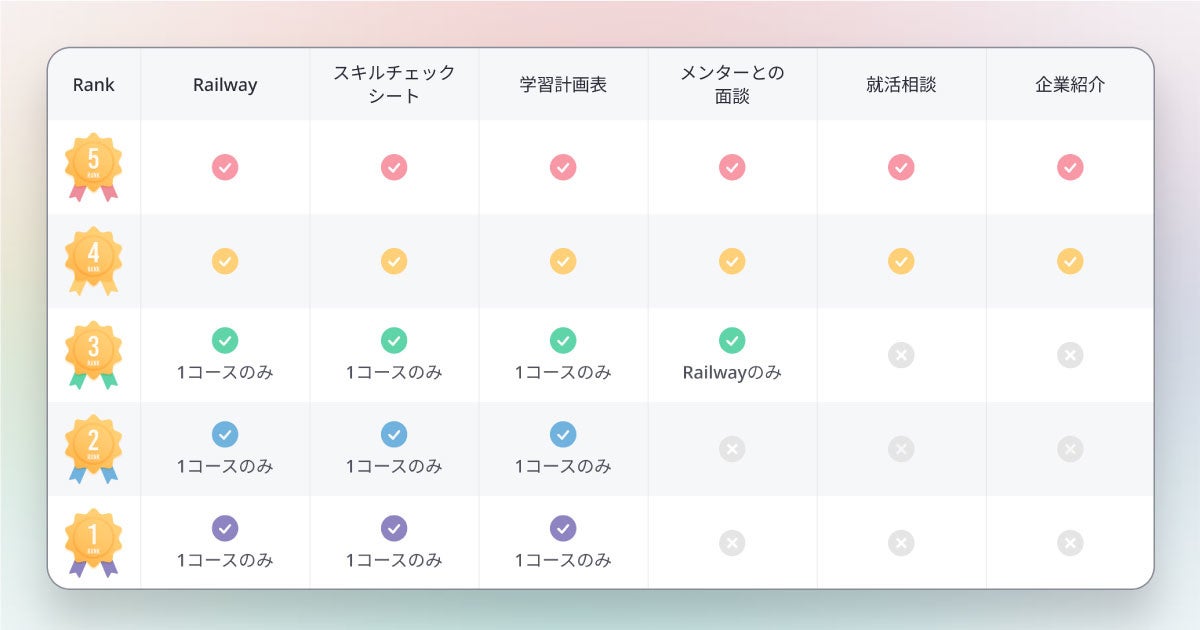Click the Rank 1 purple ribbon medal

point(93,542)
